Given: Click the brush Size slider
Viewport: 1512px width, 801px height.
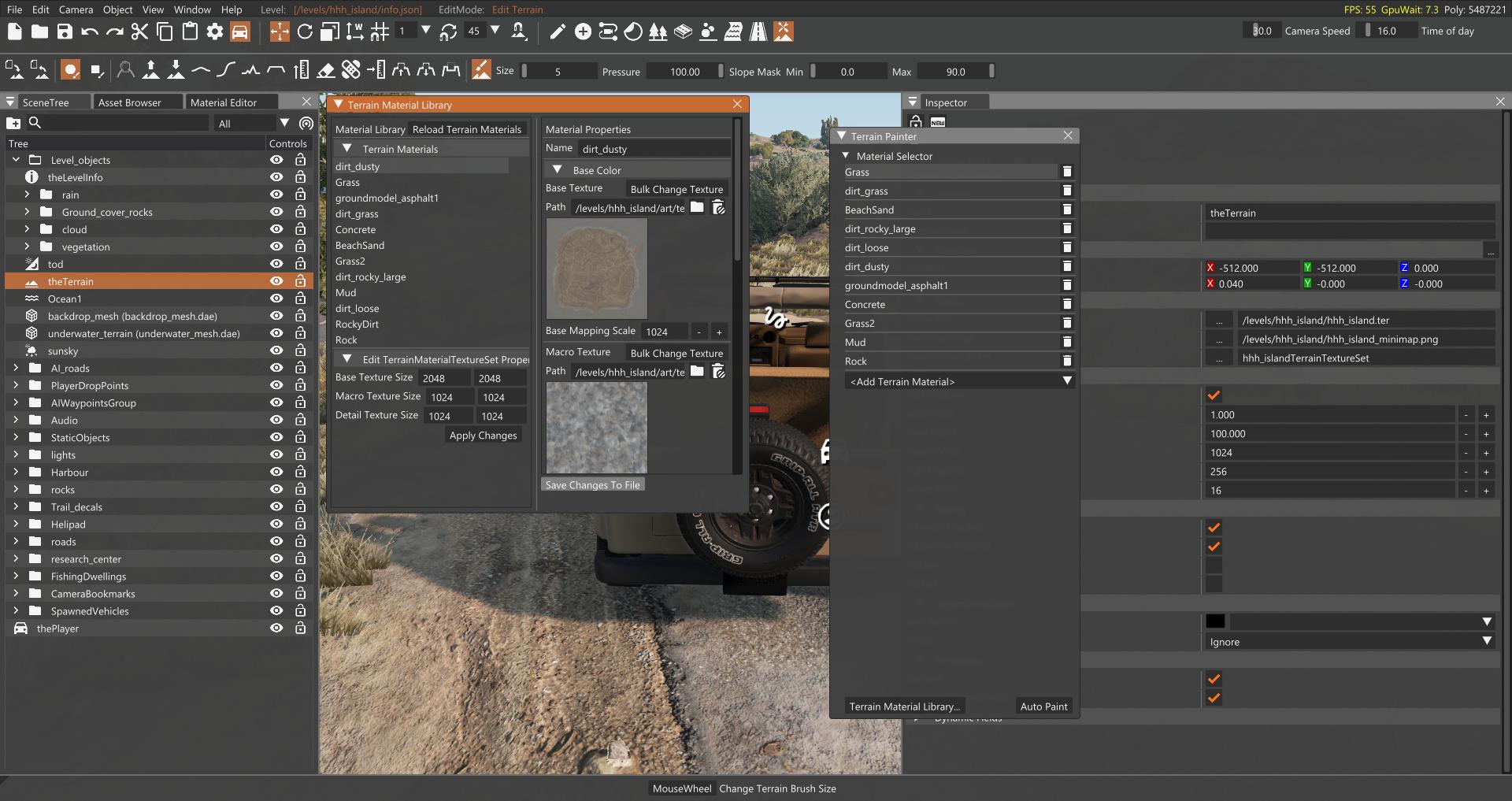Looking at the screenshot, I should coord(558,71).
